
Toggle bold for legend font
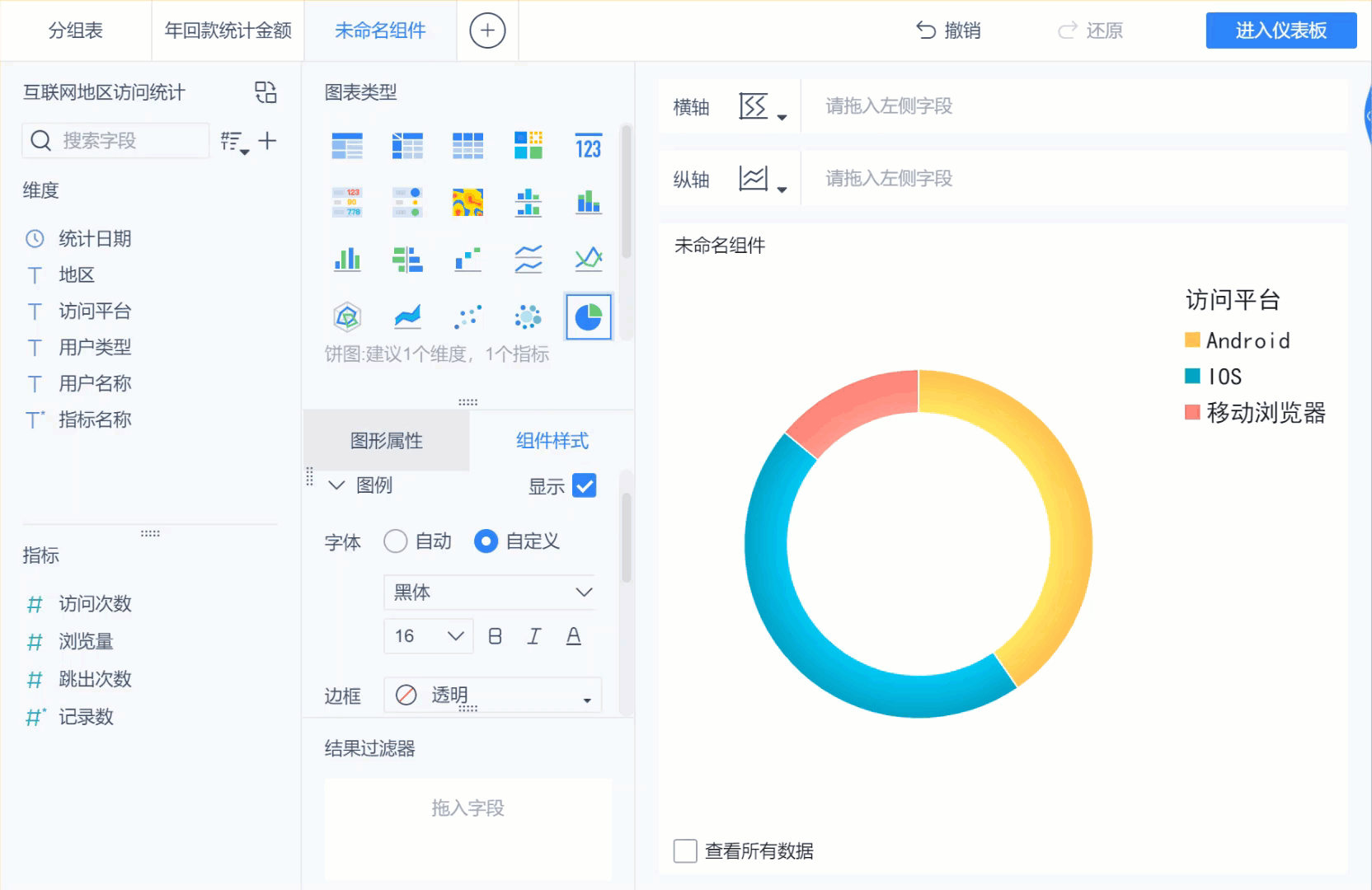pos(495,636)
